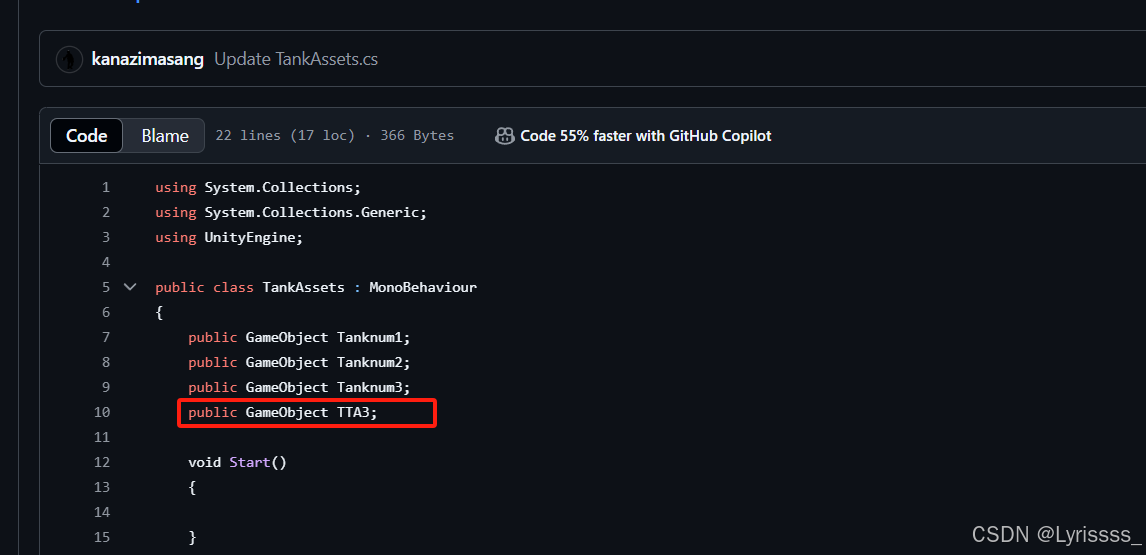Screen dimensions: 1146x555
Task: Click the GitHub Copilot icon
Action: point(504,135)
